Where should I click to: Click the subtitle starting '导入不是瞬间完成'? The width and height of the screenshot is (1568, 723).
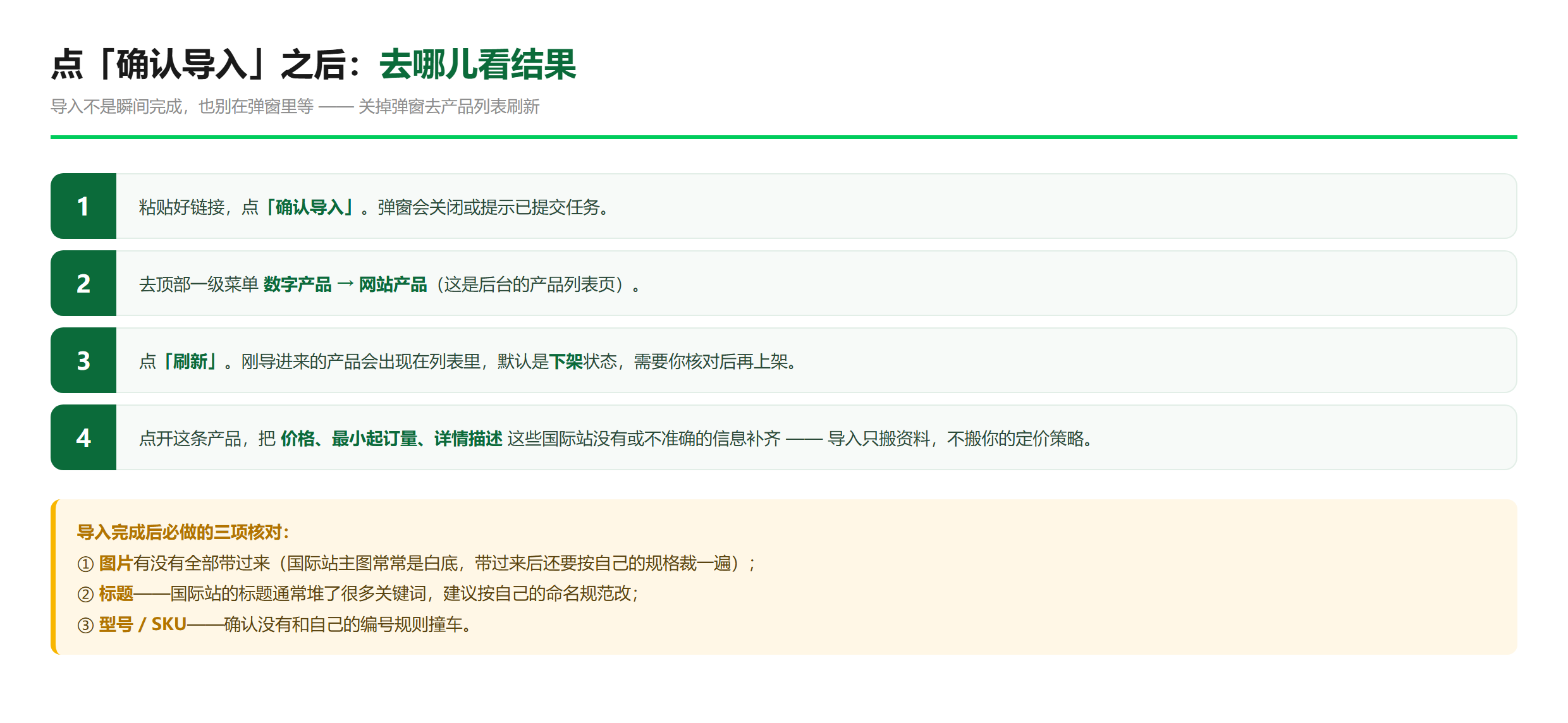pos(295,106)
